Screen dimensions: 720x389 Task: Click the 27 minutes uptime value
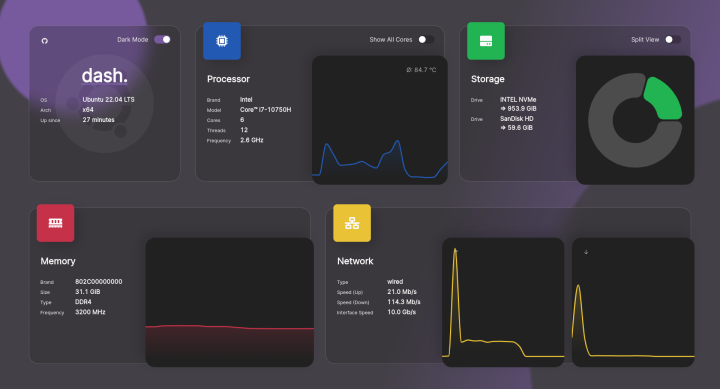pos(98,120)
